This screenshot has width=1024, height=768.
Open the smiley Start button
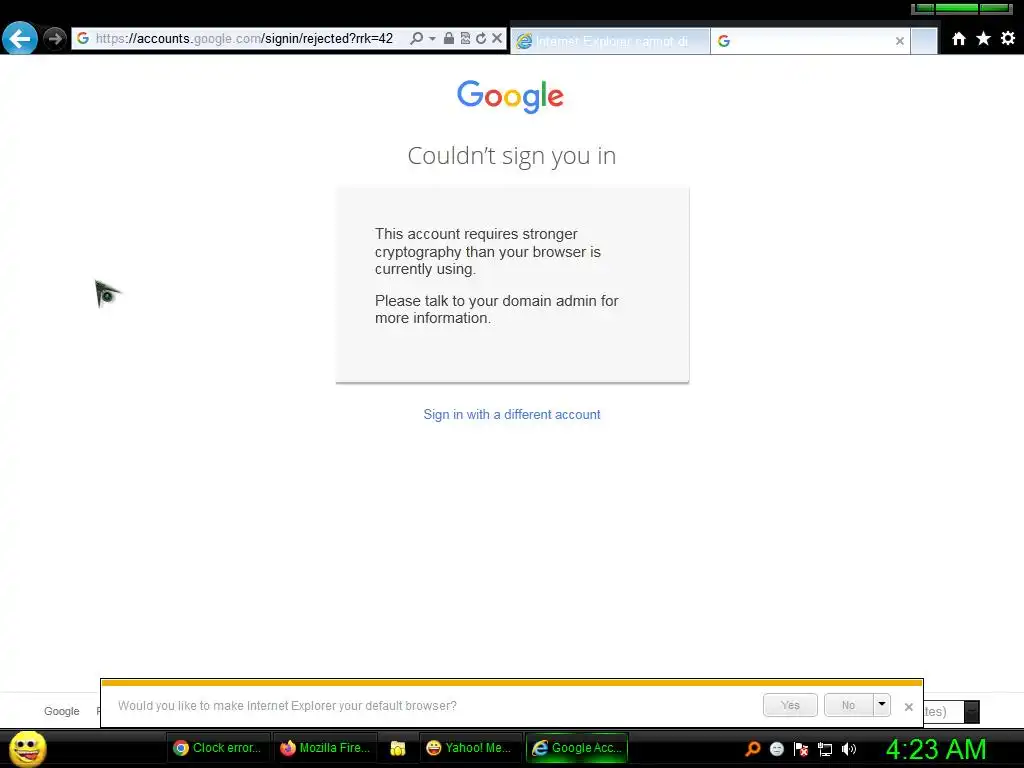(28, 748)
